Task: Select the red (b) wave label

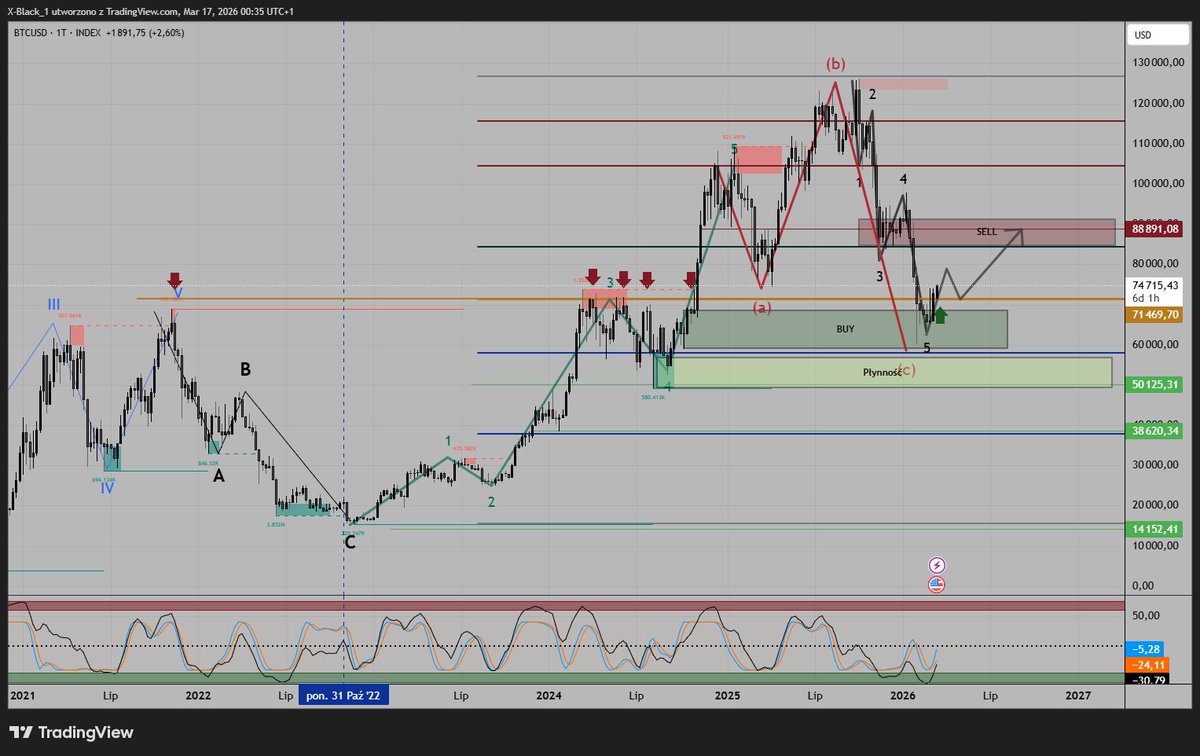Action: click(835, 64)
